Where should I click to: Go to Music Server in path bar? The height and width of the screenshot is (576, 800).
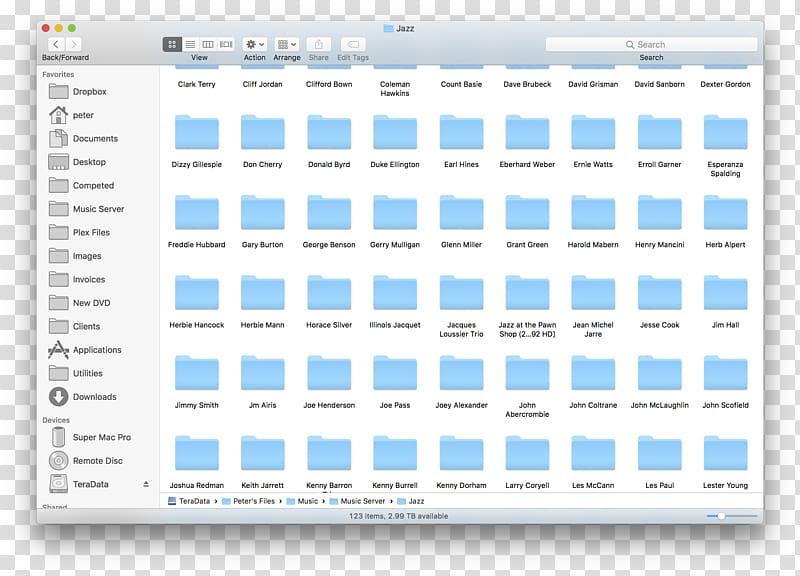point(358,501)
